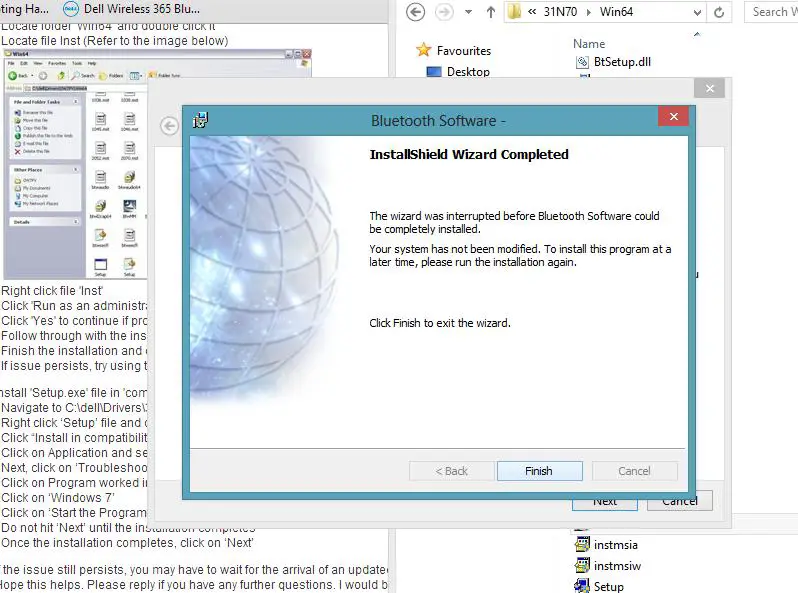Refresh the Win64 folder view
The image size is (798, 593).
(x=719, y=12)
